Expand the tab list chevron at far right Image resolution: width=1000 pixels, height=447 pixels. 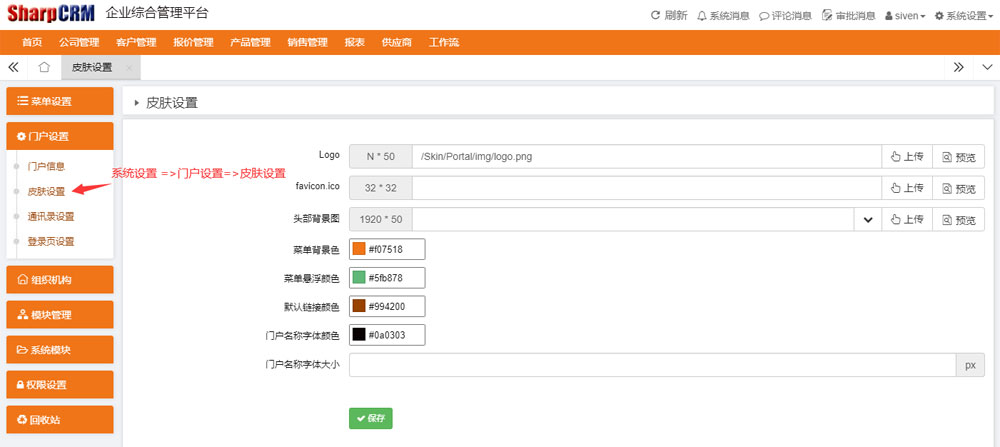pos(986,67)
